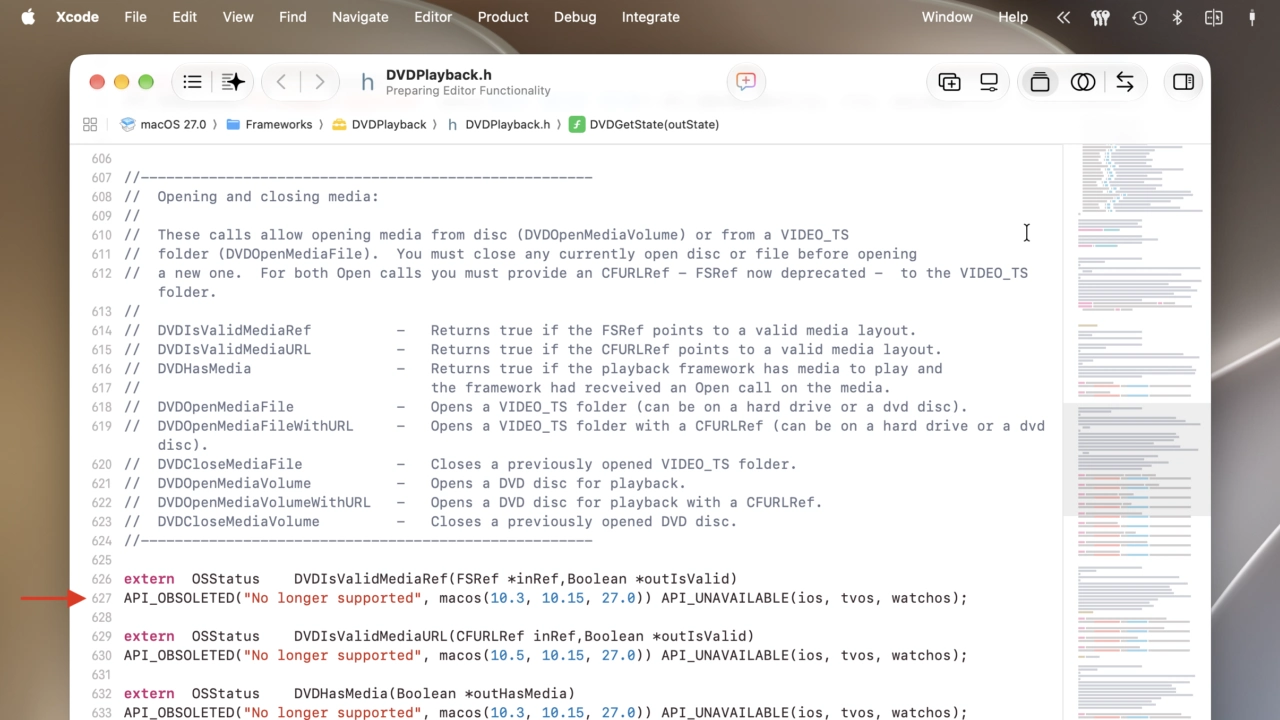The width and height of the screenshot is (1280, 720).
Task: Click DVDHasMedia in the line 632 declaration
Action: (x=340, y=693)
